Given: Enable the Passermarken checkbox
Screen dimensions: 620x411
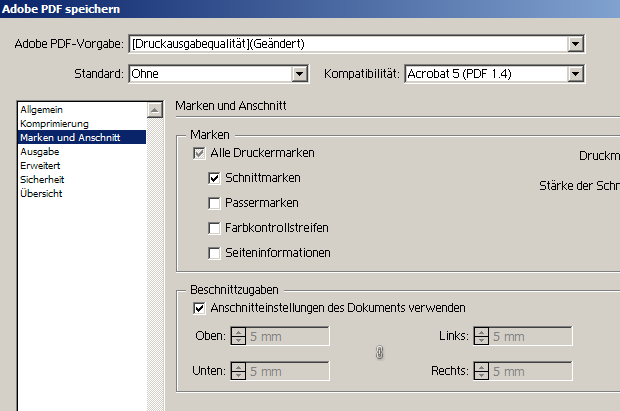Looking at the screenshot, I should 214,203.
